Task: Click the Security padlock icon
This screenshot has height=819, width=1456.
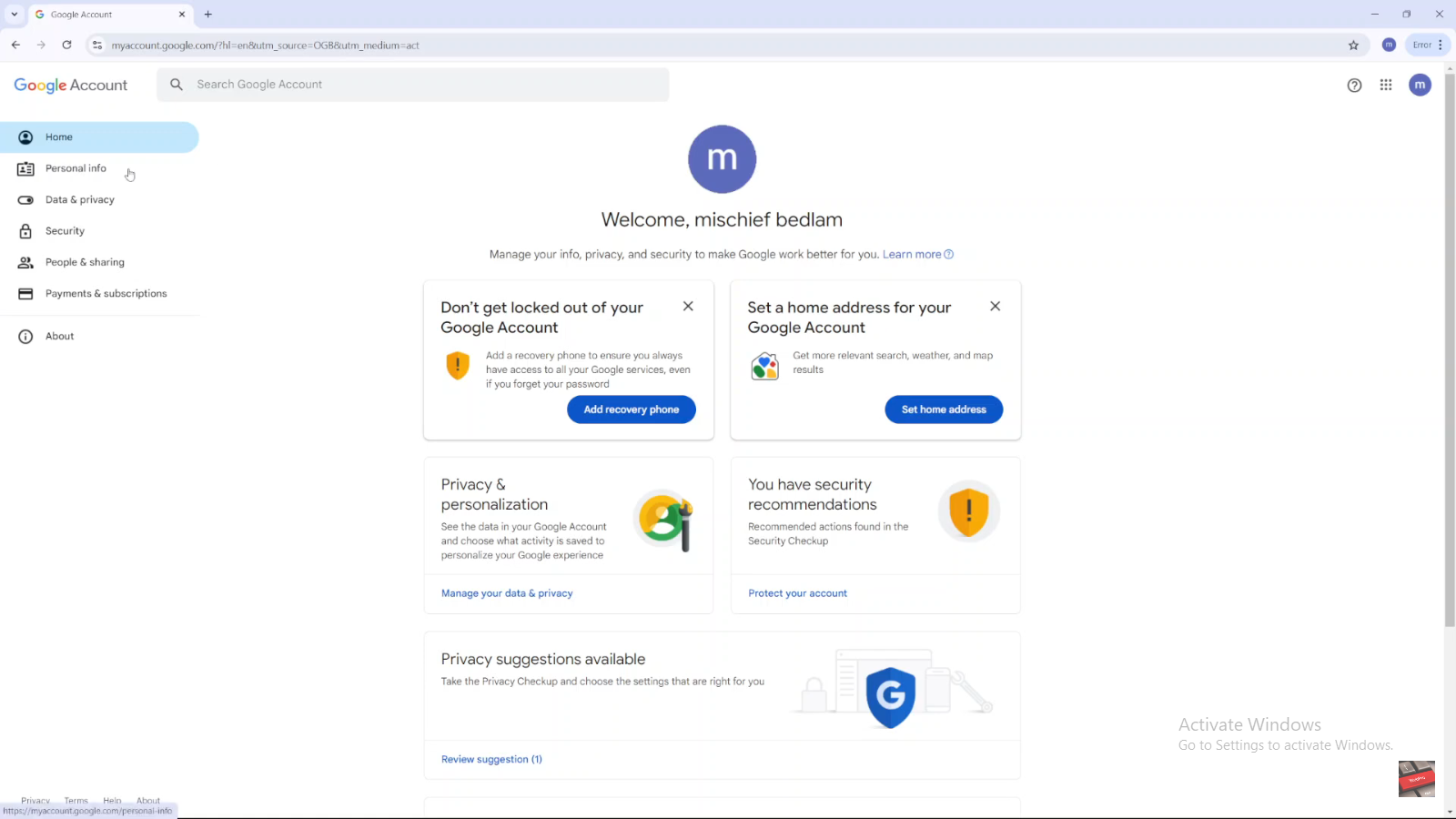Action: tap(25, 231)
